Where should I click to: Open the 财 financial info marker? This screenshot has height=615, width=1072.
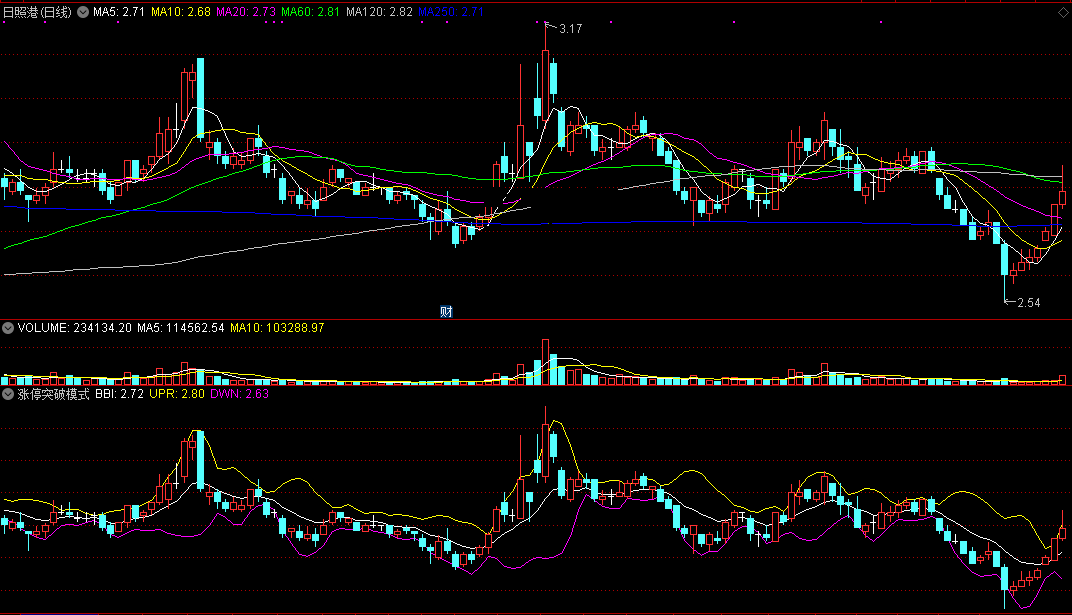click(x=446, y=312)
